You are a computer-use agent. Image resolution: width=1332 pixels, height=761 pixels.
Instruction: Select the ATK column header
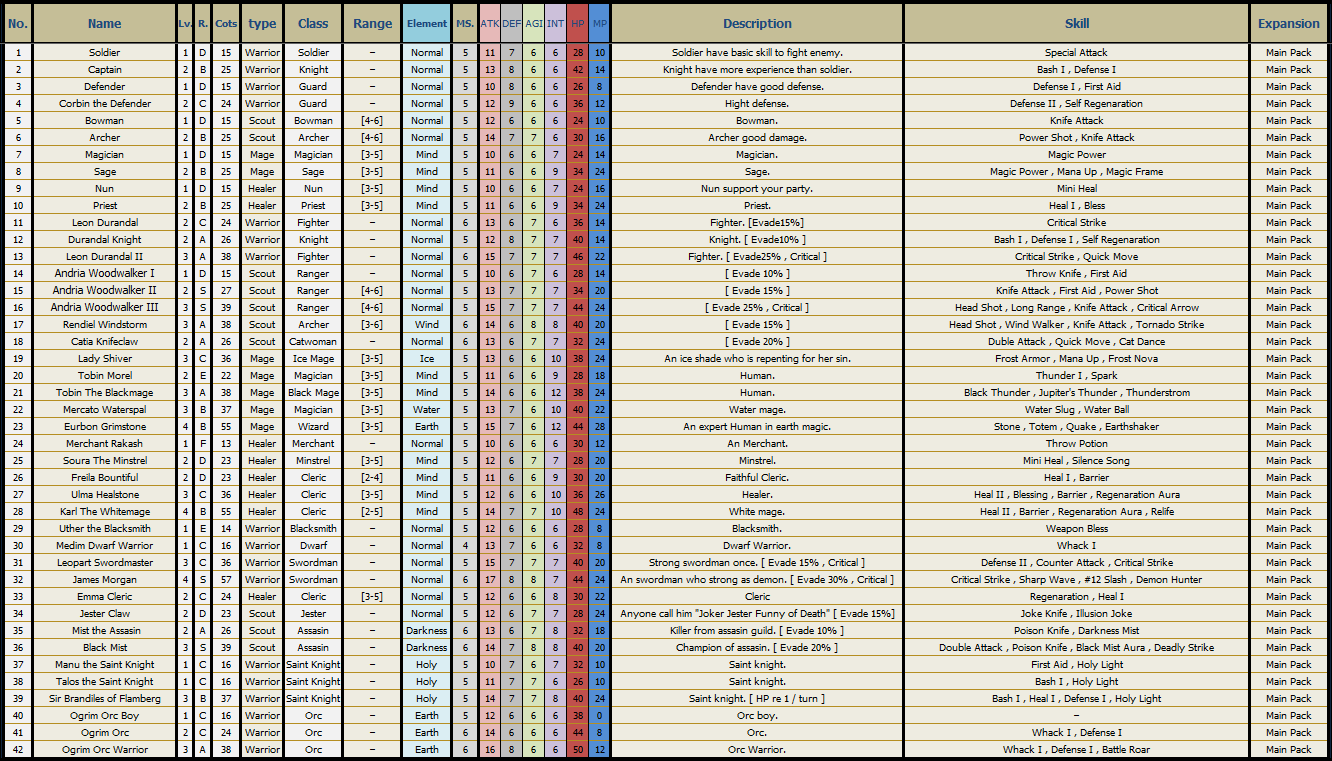489,24
